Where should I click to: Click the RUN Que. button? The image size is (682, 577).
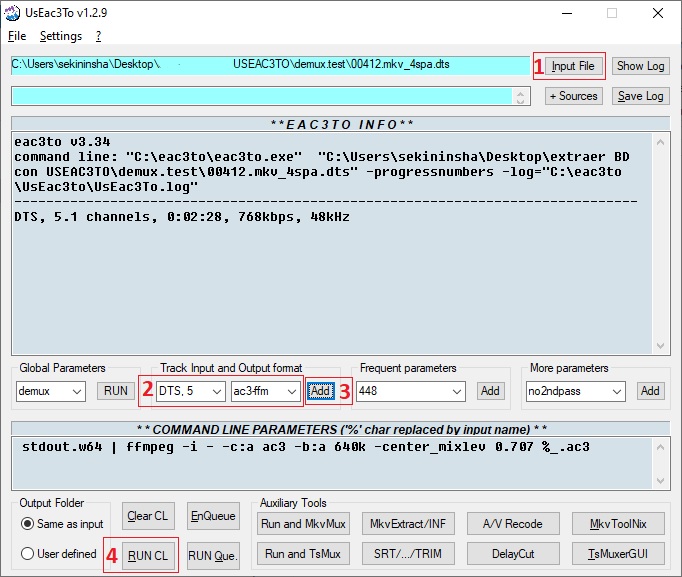(213, 555)
